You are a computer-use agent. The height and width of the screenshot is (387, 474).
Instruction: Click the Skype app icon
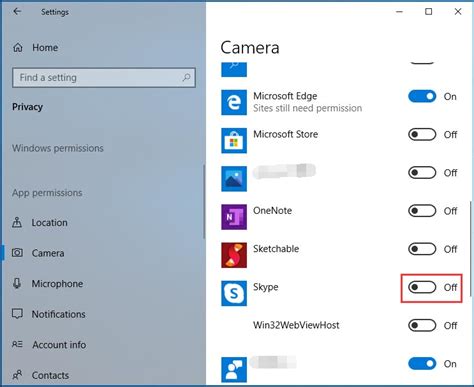click(x=234, y=293)
